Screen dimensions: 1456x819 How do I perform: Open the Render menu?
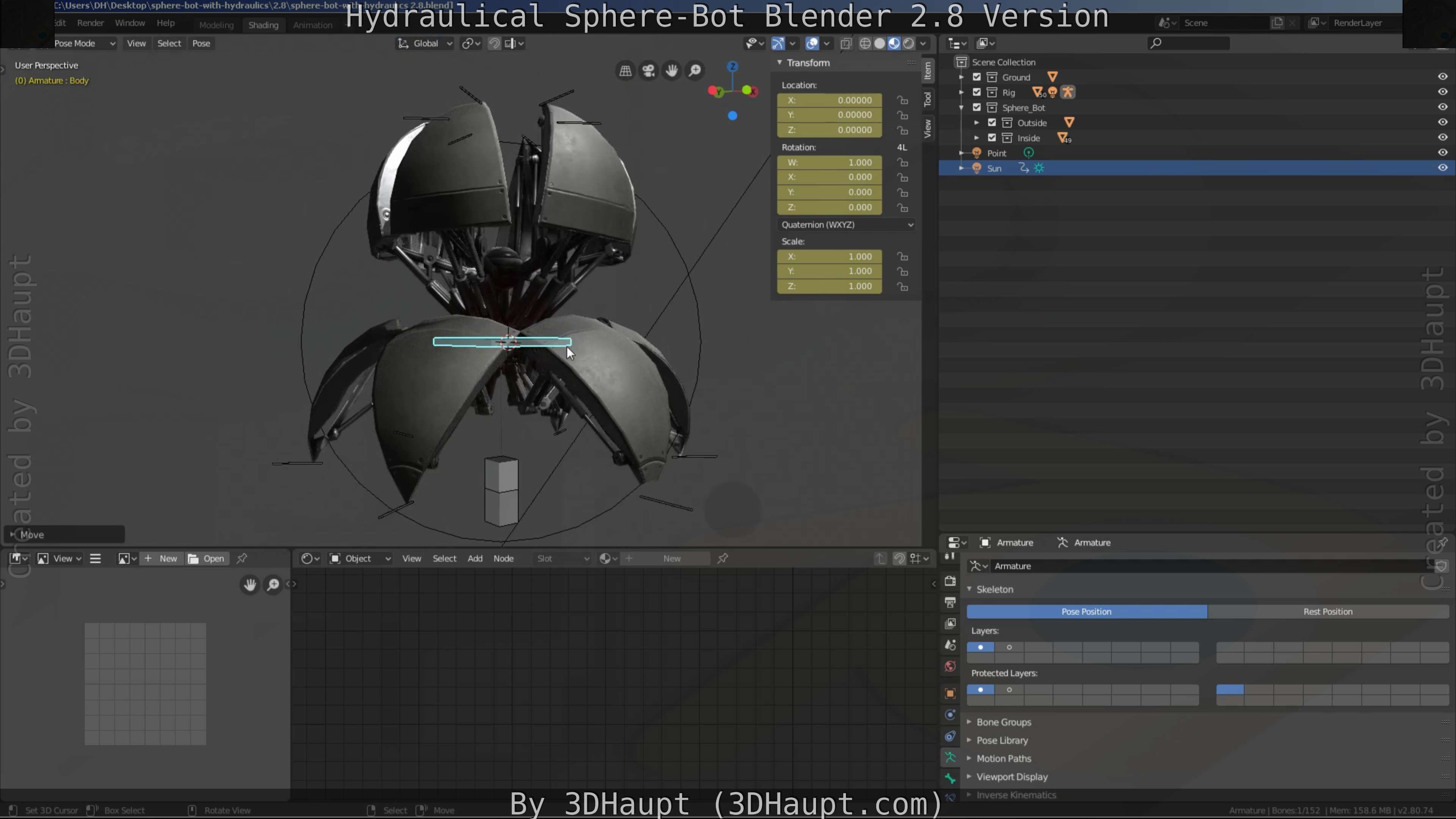(91, 23)
